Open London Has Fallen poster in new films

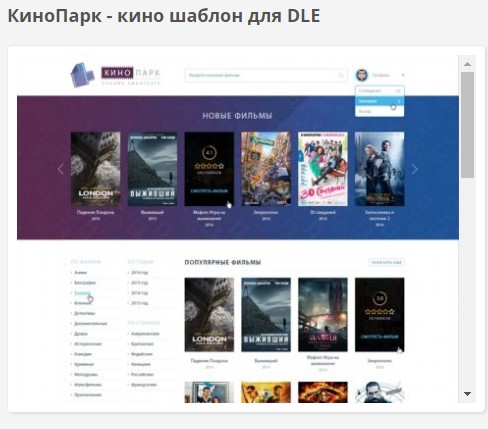click(96, 169)
